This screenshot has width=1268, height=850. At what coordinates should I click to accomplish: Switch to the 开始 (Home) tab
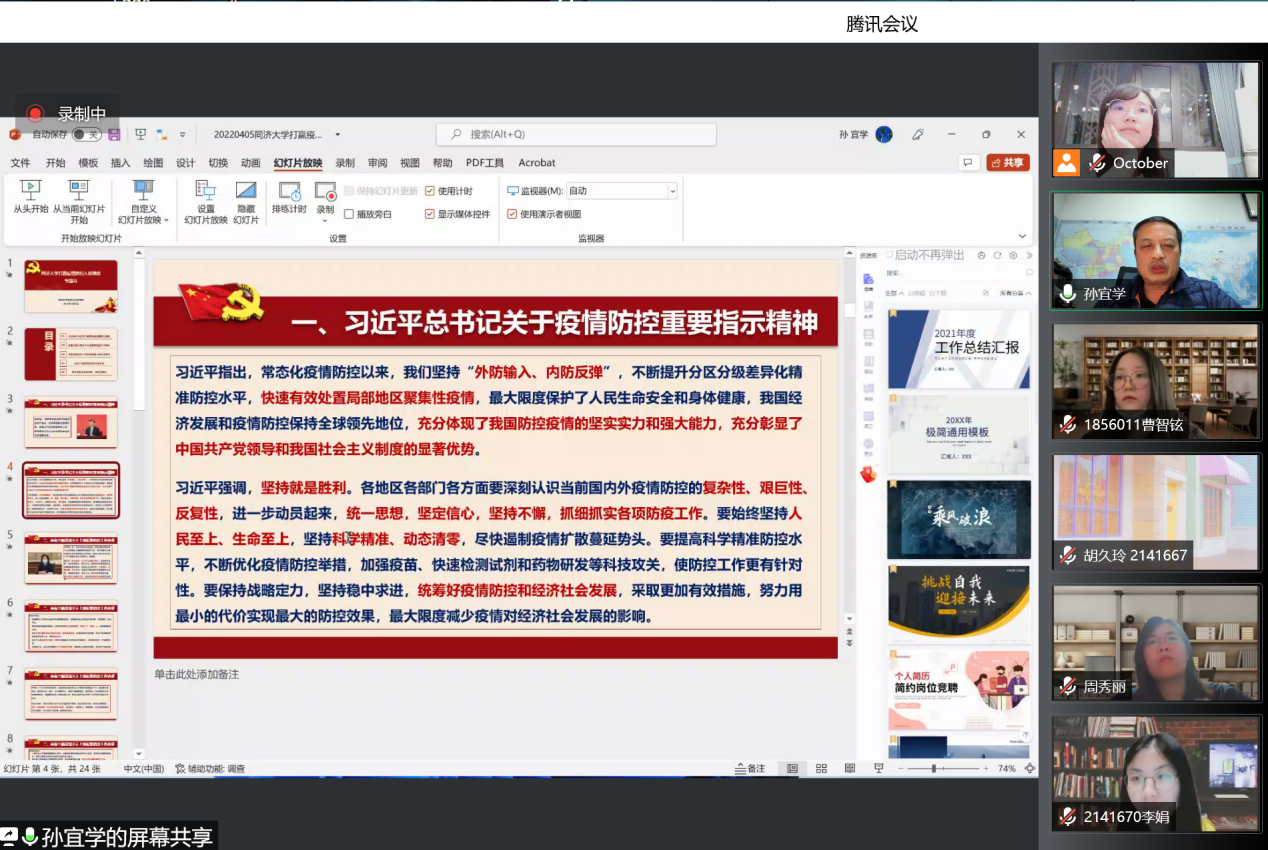pyautogui.click(x=55, y=163)
